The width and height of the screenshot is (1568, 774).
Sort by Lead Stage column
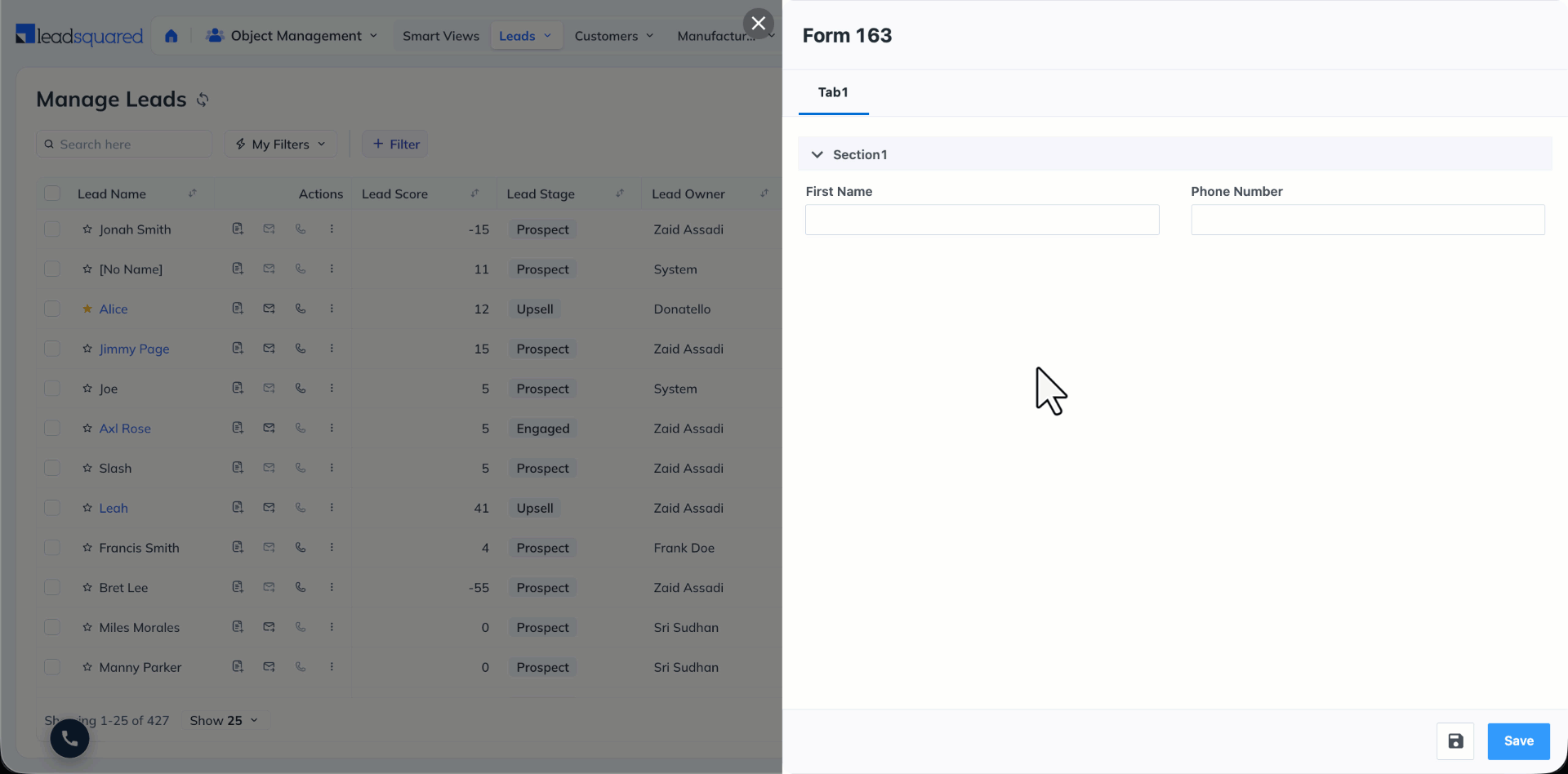coord(620,193)
